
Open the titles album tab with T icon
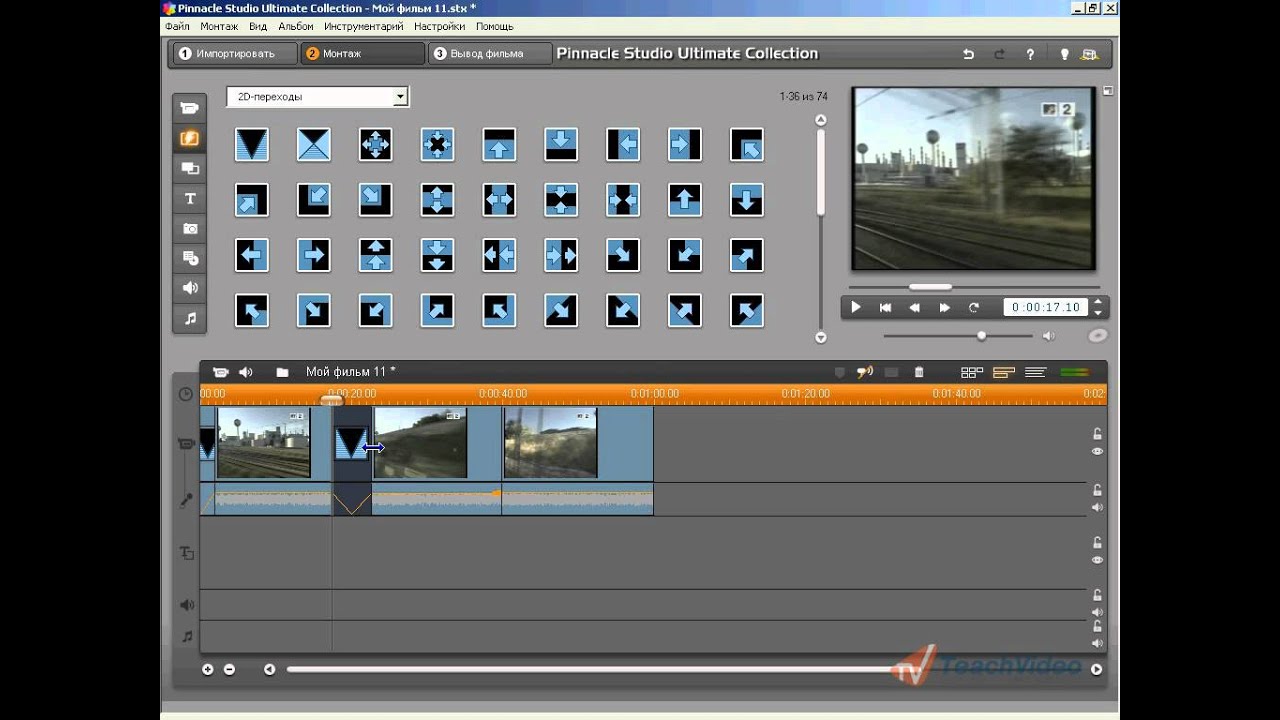(189, 198)
